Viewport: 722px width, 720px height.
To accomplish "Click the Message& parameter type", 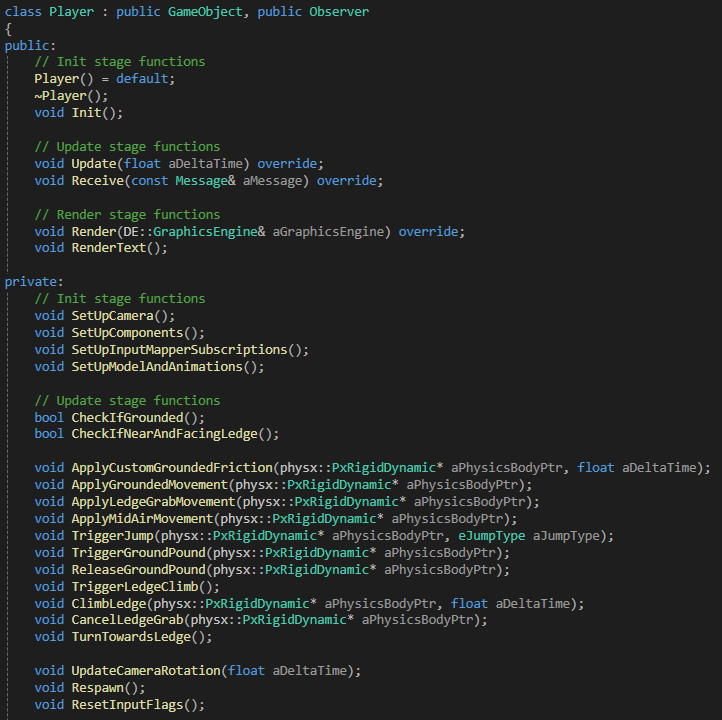I will point(205,180).
